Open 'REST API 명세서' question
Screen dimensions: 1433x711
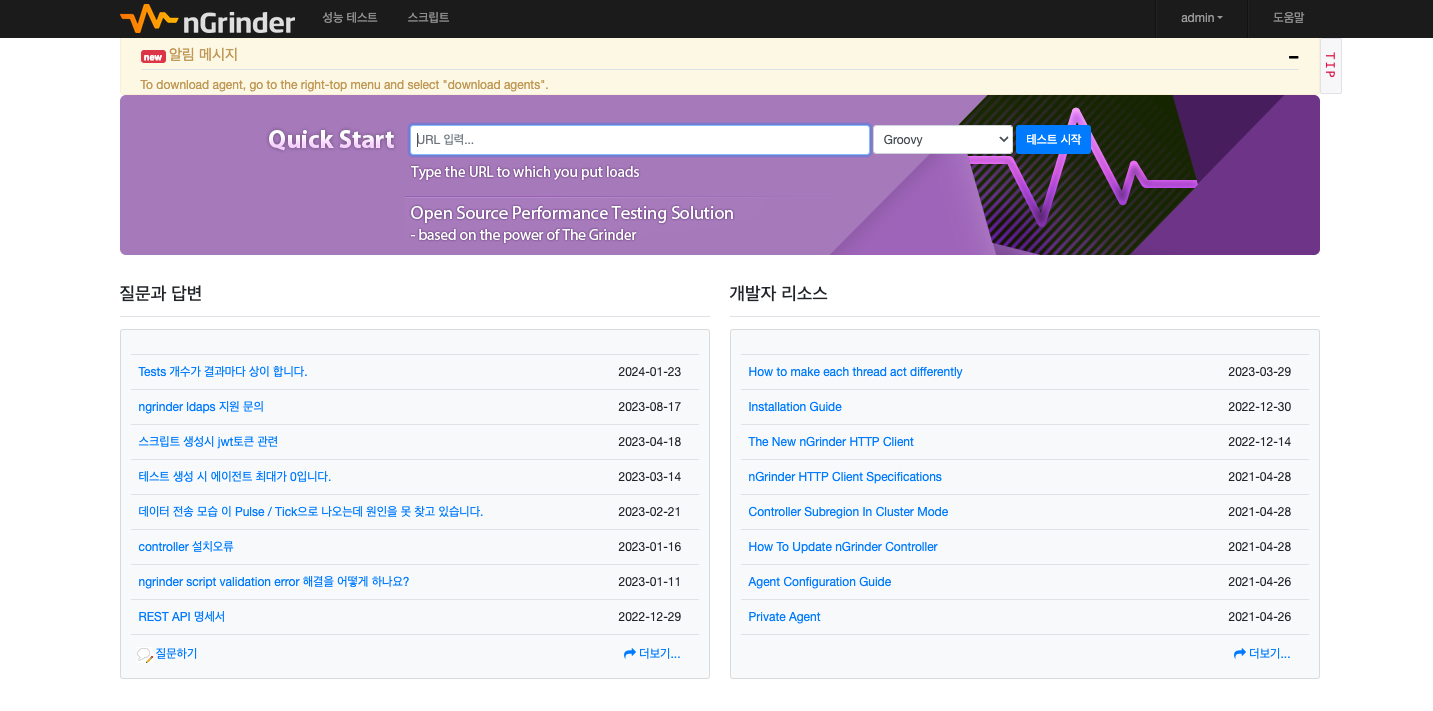pyautogui.click(x=182, y=617)
